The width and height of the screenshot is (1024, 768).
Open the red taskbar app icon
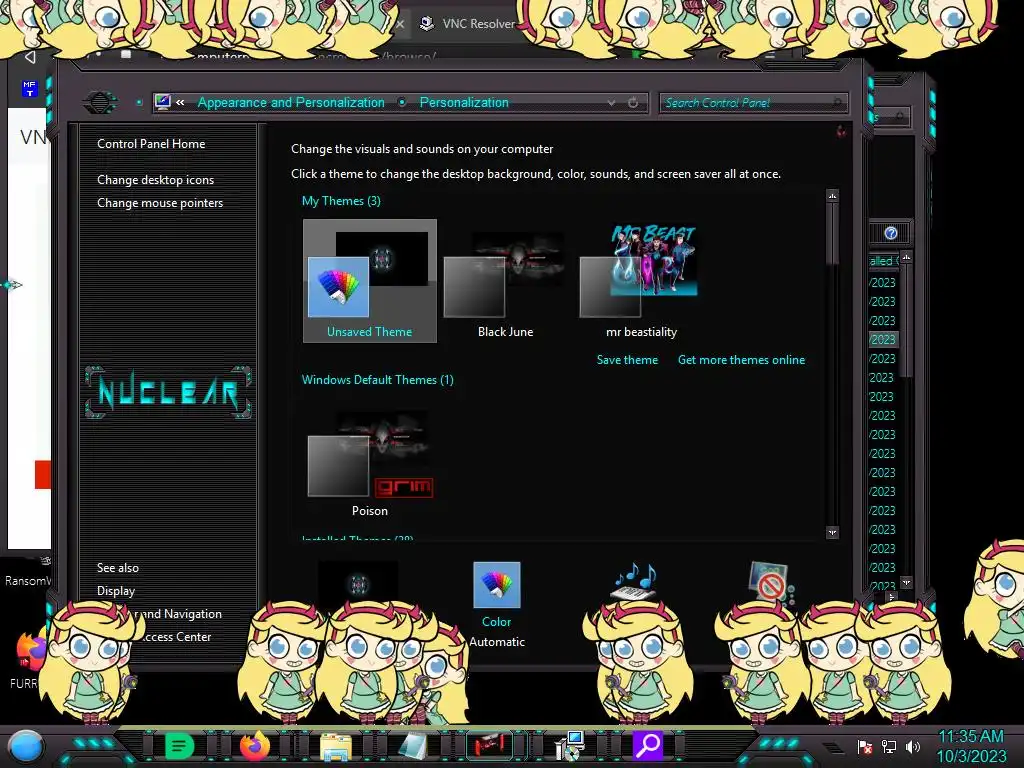(490, 745)
